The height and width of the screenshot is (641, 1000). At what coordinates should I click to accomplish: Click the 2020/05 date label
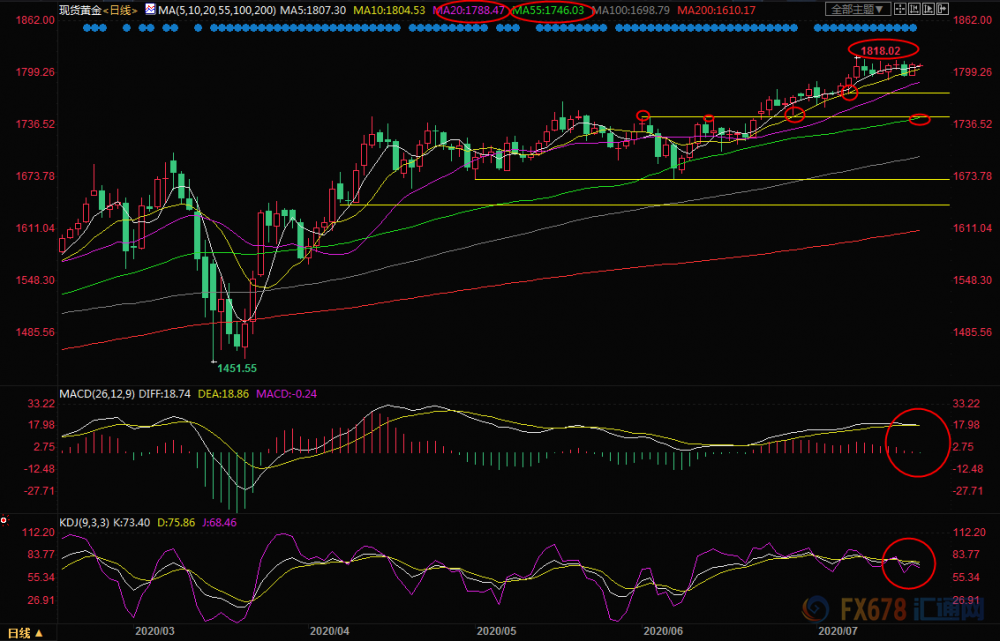(x=497, y=631)
